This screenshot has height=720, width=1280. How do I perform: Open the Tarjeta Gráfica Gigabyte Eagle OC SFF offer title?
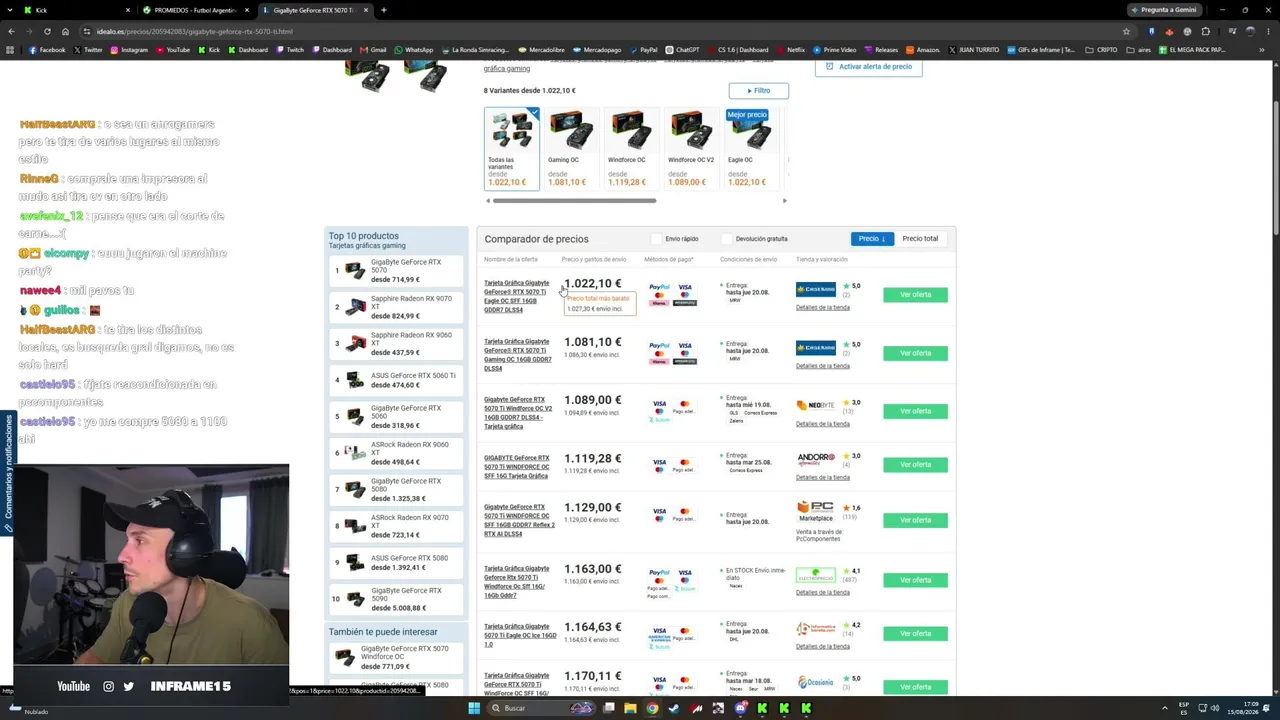[517, 296]
